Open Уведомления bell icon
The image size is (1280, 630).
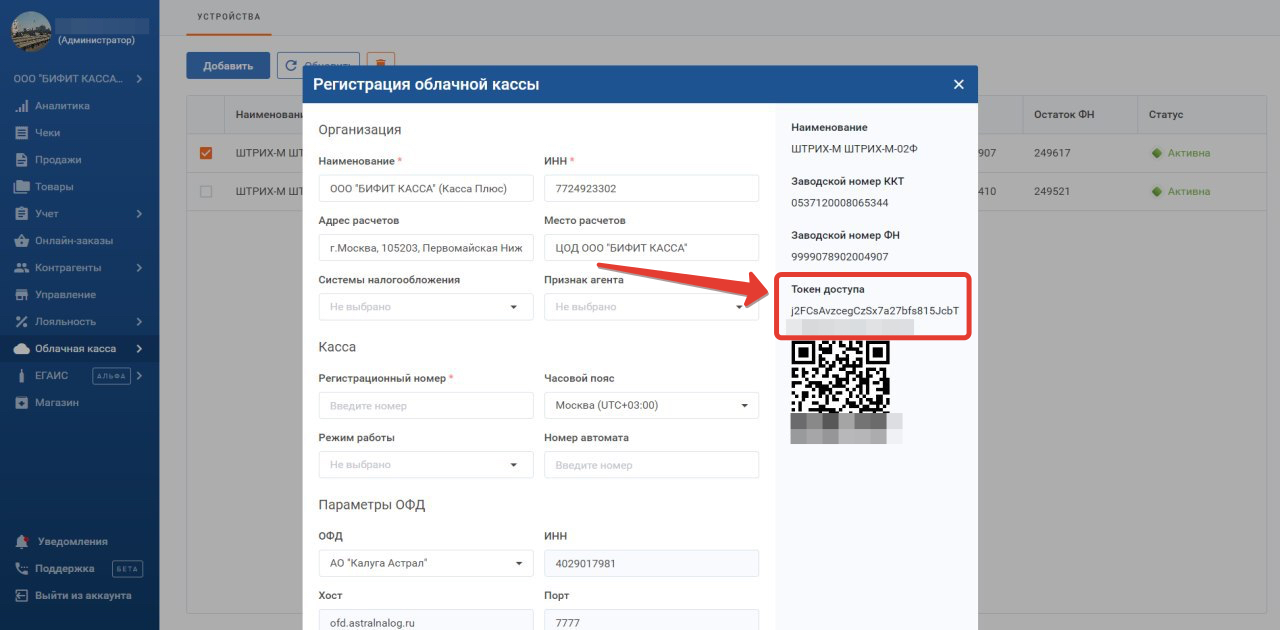click(22, 542)
